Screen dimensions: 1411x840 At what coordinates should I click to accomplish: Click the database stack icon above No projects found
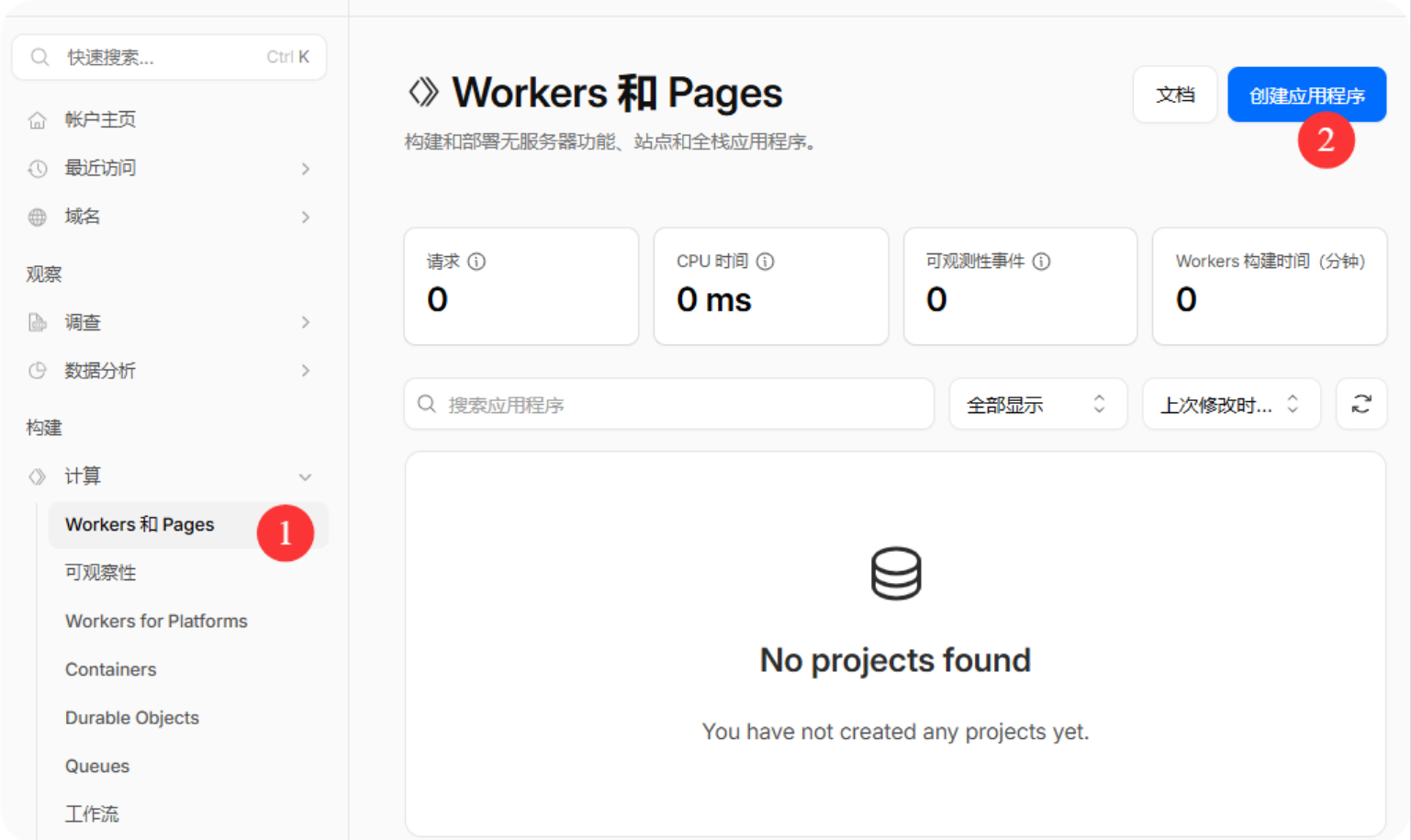tap(896, 574)
